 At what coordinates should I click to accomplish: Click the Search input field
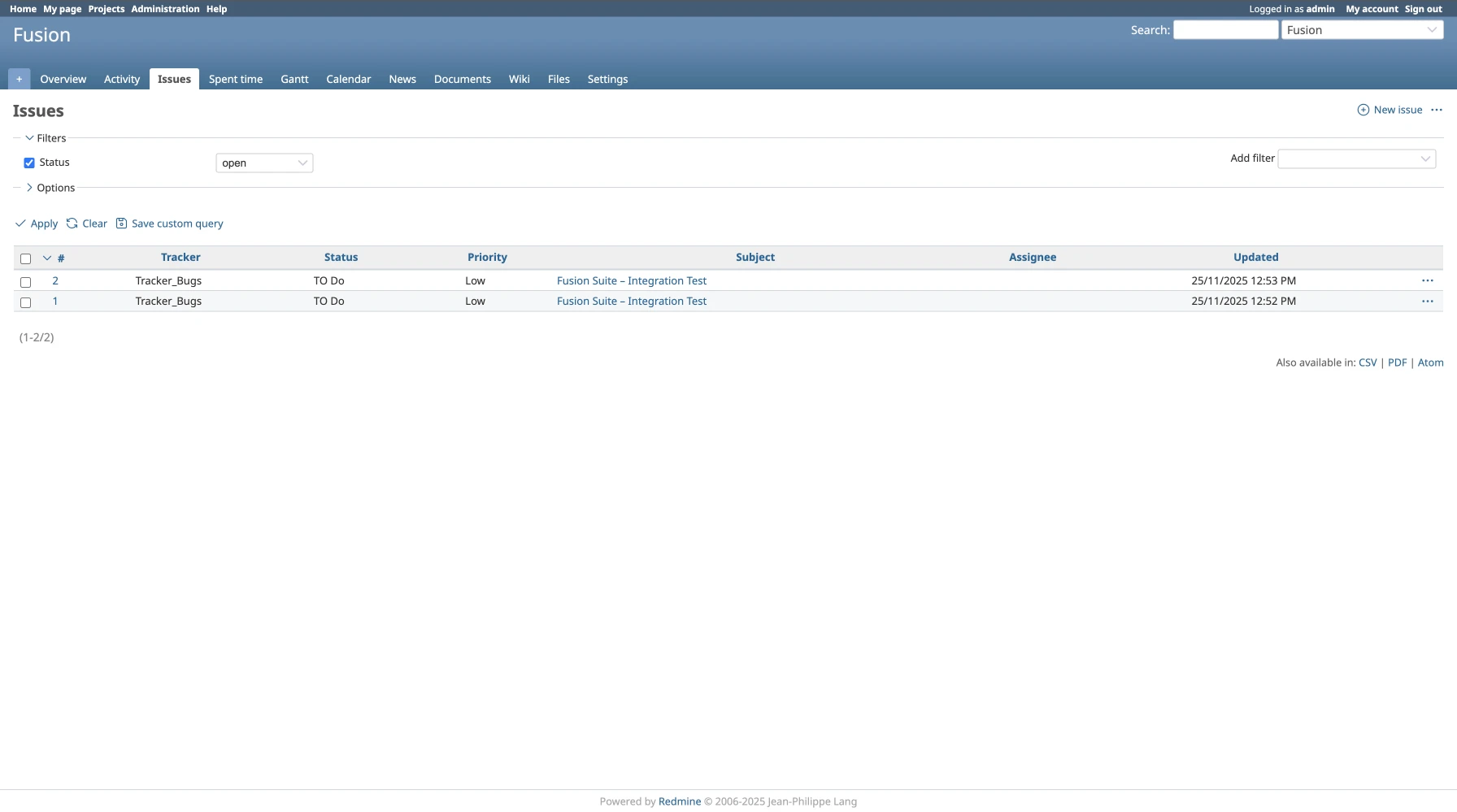(1225, 30)
